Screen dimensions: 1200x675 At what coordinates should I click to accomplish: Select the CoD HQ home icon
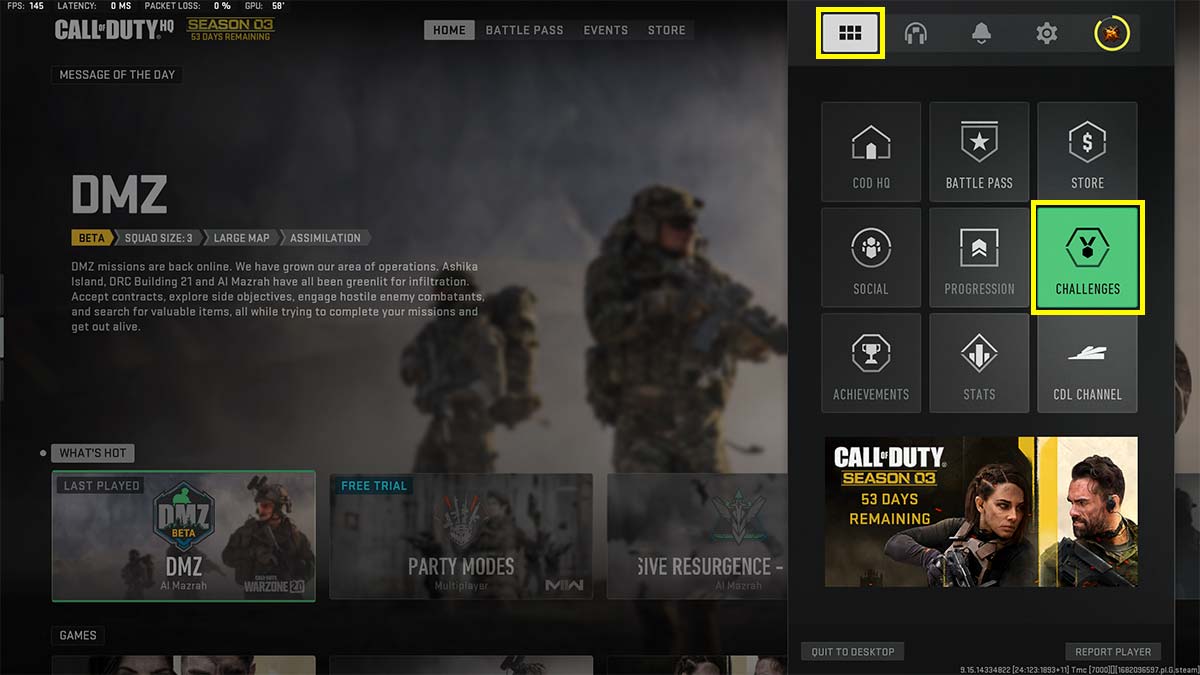click(x=871, y=151)
